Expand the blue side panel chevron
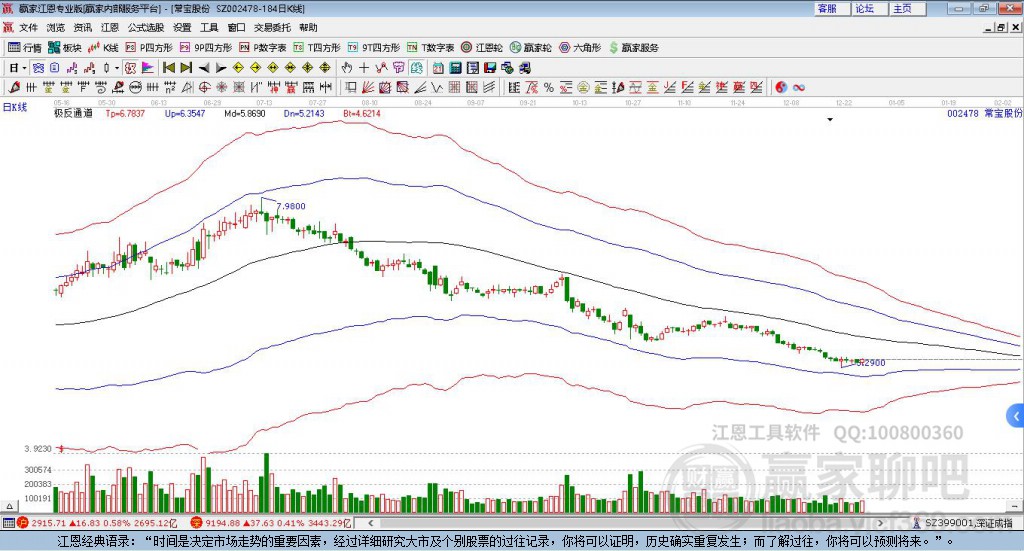1024x551 pixels. 1016,415
